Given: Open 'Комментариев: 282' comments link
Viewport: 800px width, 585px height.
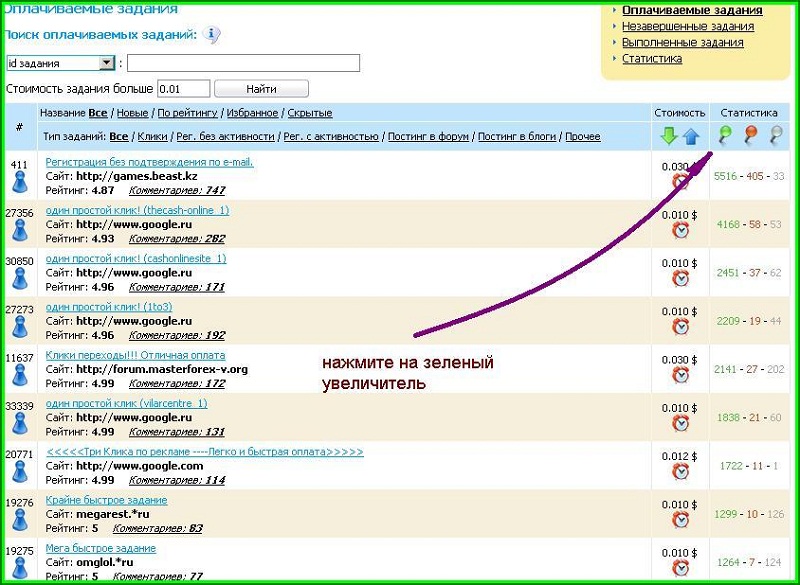Looking at the screenshot, I should pyautogui.click(x=177, y=239).
